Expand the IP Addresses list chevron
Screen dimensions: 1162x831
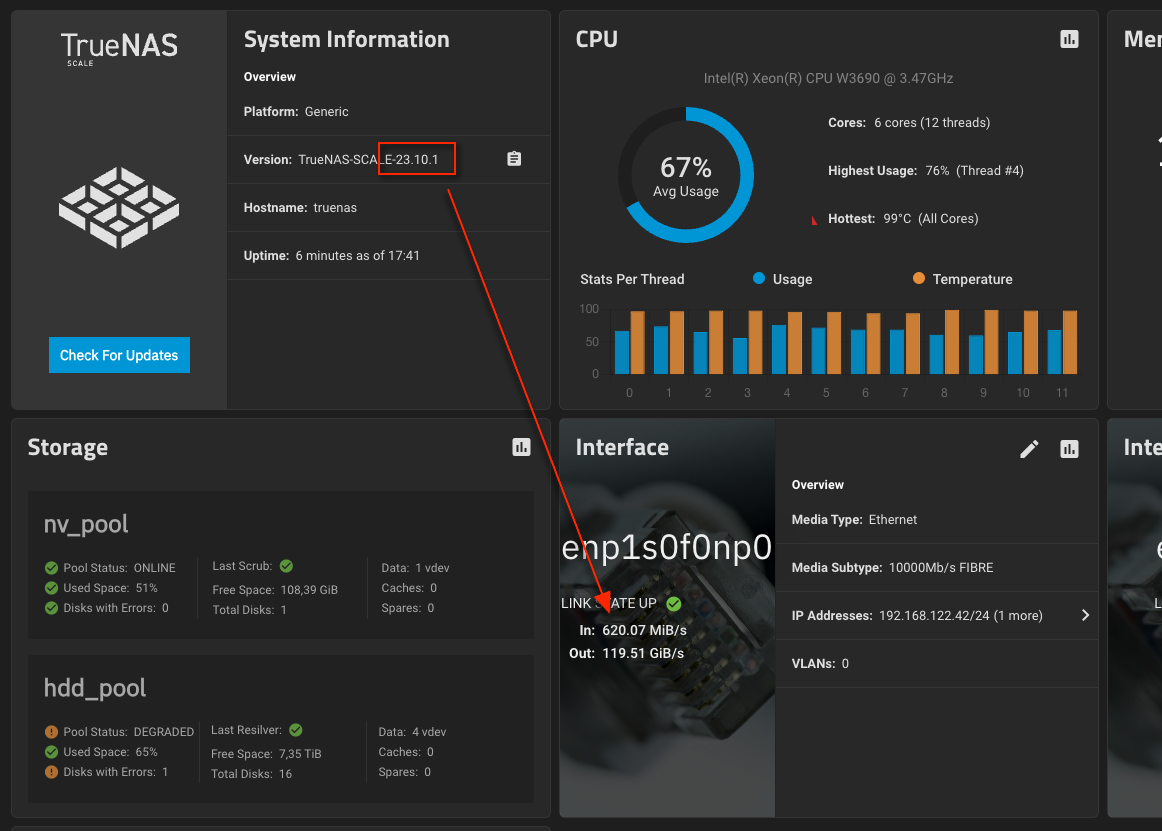click(1085, 615)
